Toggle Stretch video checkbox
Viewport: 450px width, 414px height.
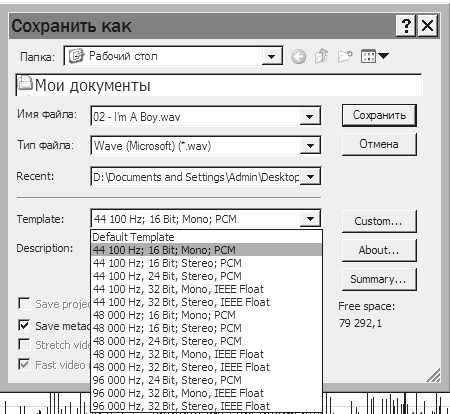click(x=24, y=345)
